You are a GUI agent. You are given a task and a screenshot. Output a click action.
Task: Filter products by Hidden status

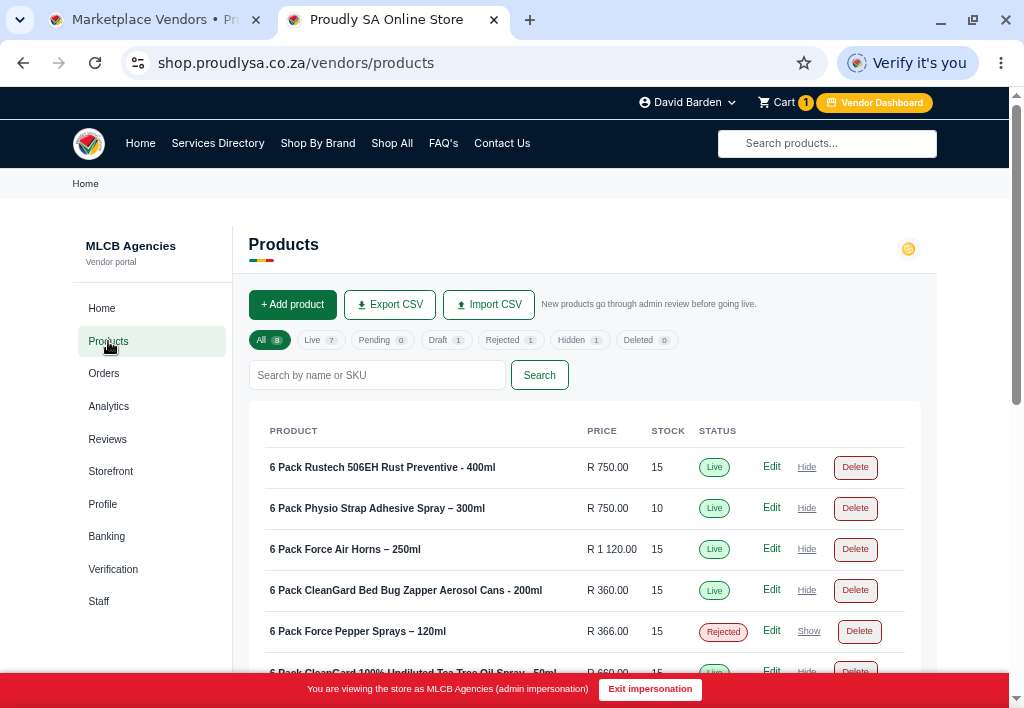click(580, 340)
